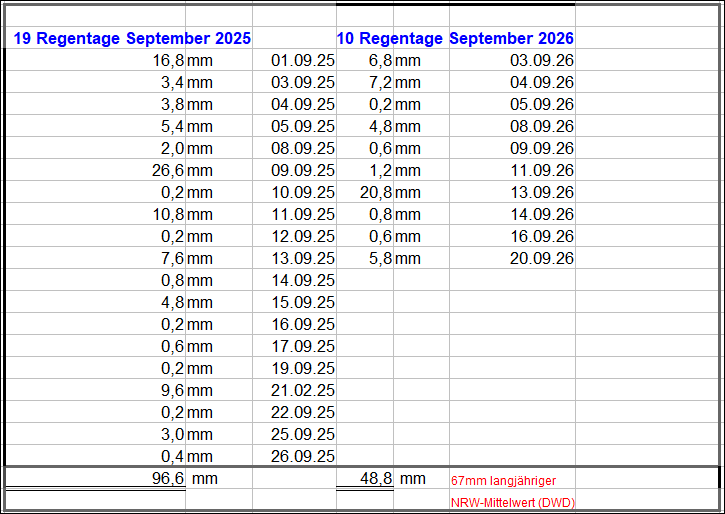
Task: Click the mm unit beside 96,6
Action: [205, 478]
